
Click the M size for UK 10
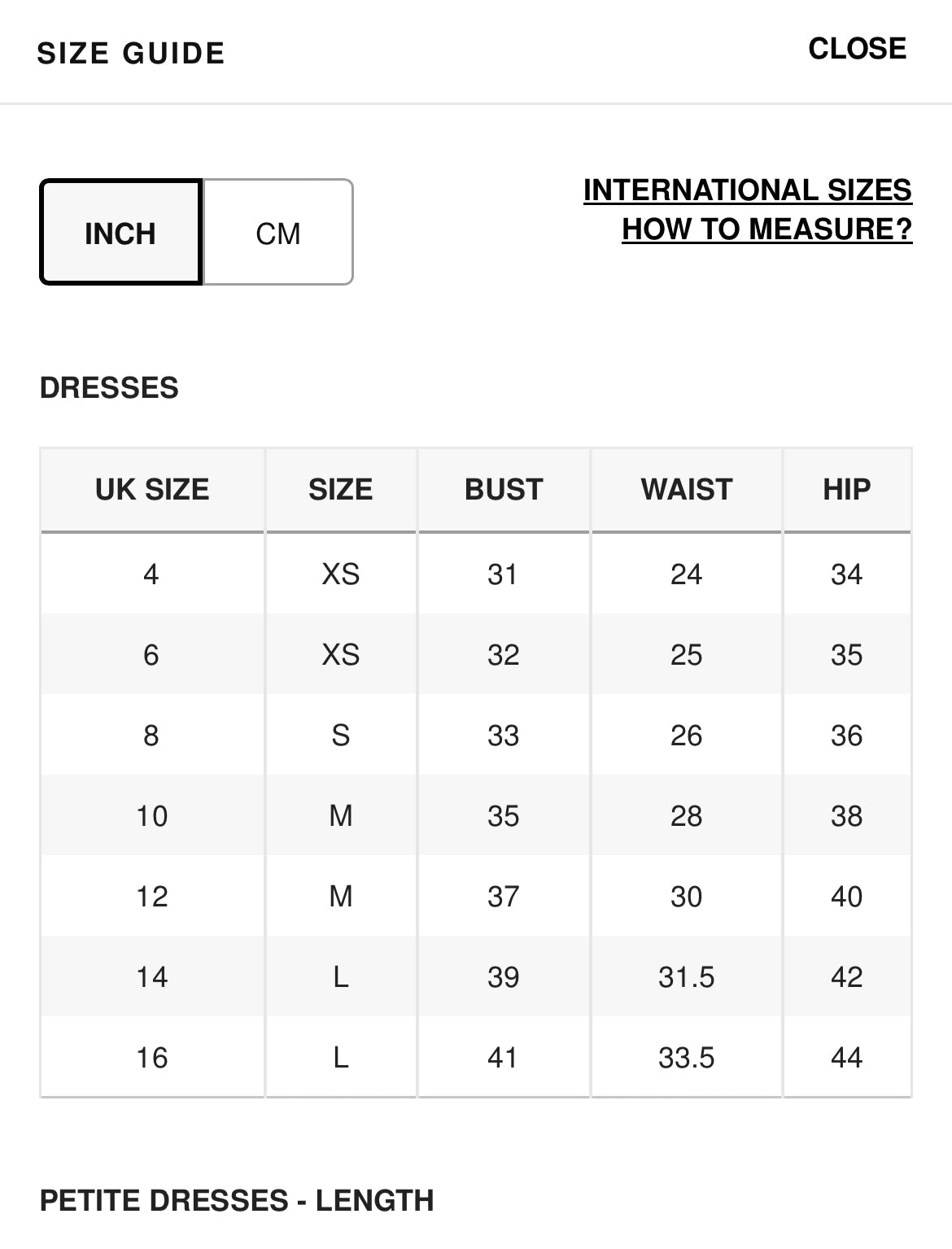click(340, 815)
